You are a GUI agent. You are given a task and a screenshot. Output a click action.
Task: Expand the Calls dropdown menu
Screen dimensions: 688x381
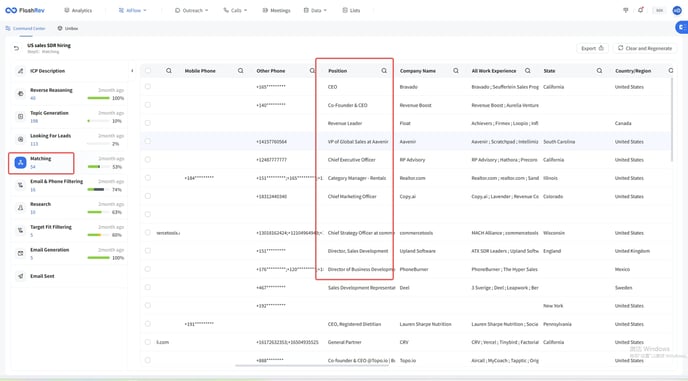click(235, 10)
